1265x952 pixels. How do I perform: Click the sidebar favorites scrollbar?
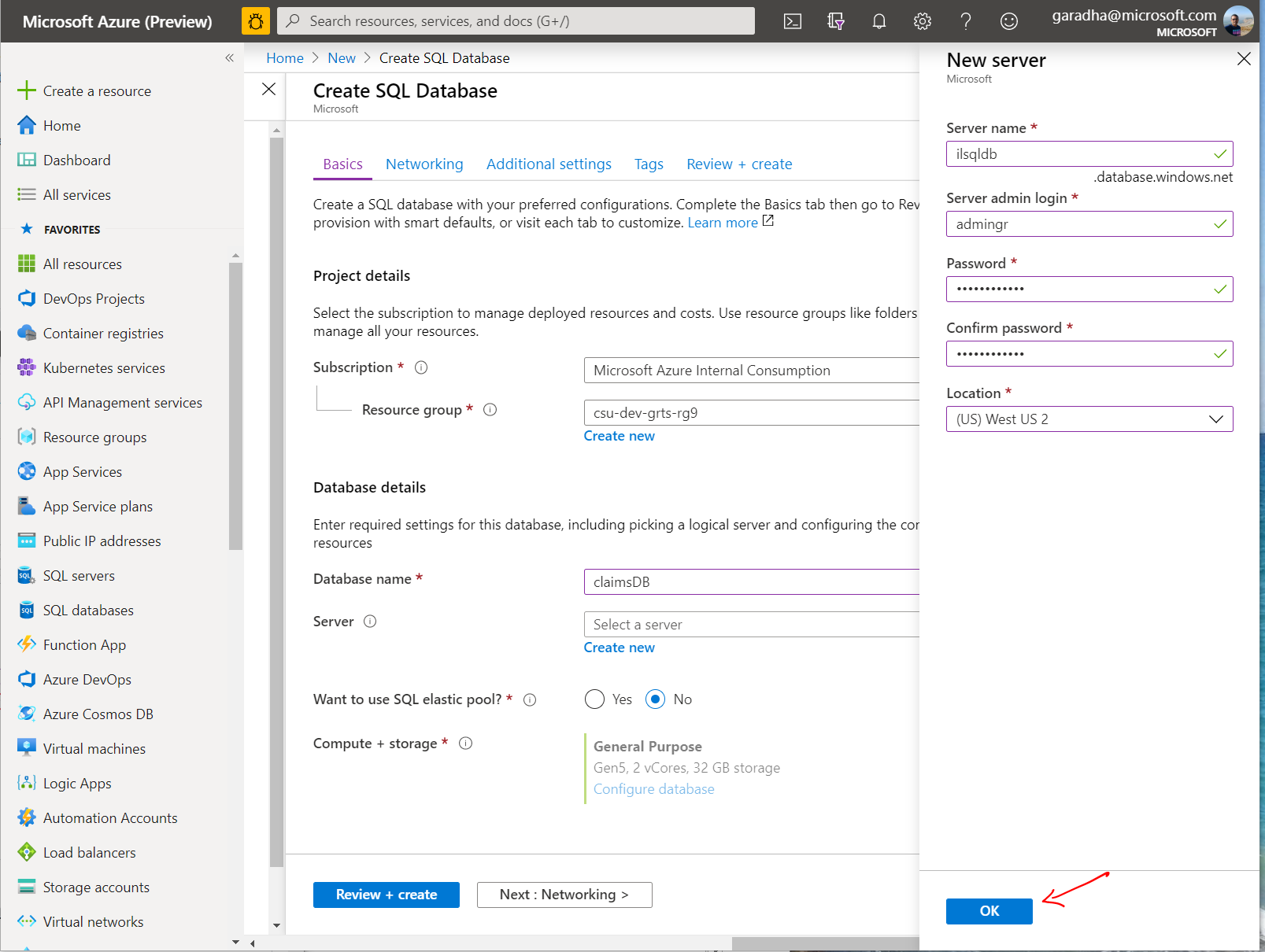pos(235,407)
